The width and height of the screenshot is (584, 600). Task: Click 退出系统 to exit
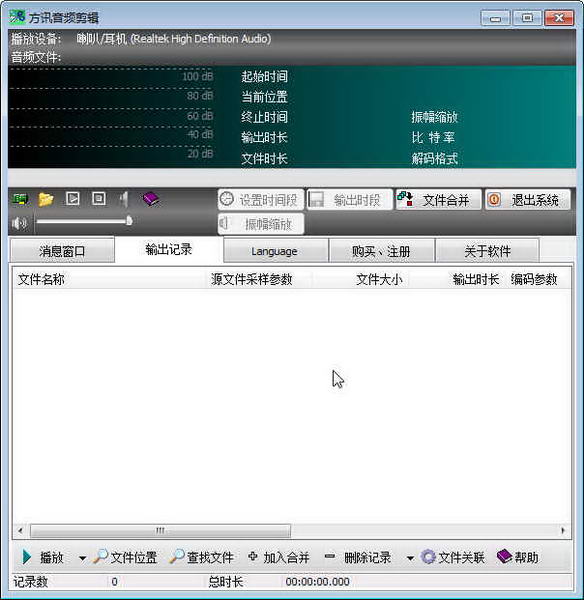[x=528, y=200]
